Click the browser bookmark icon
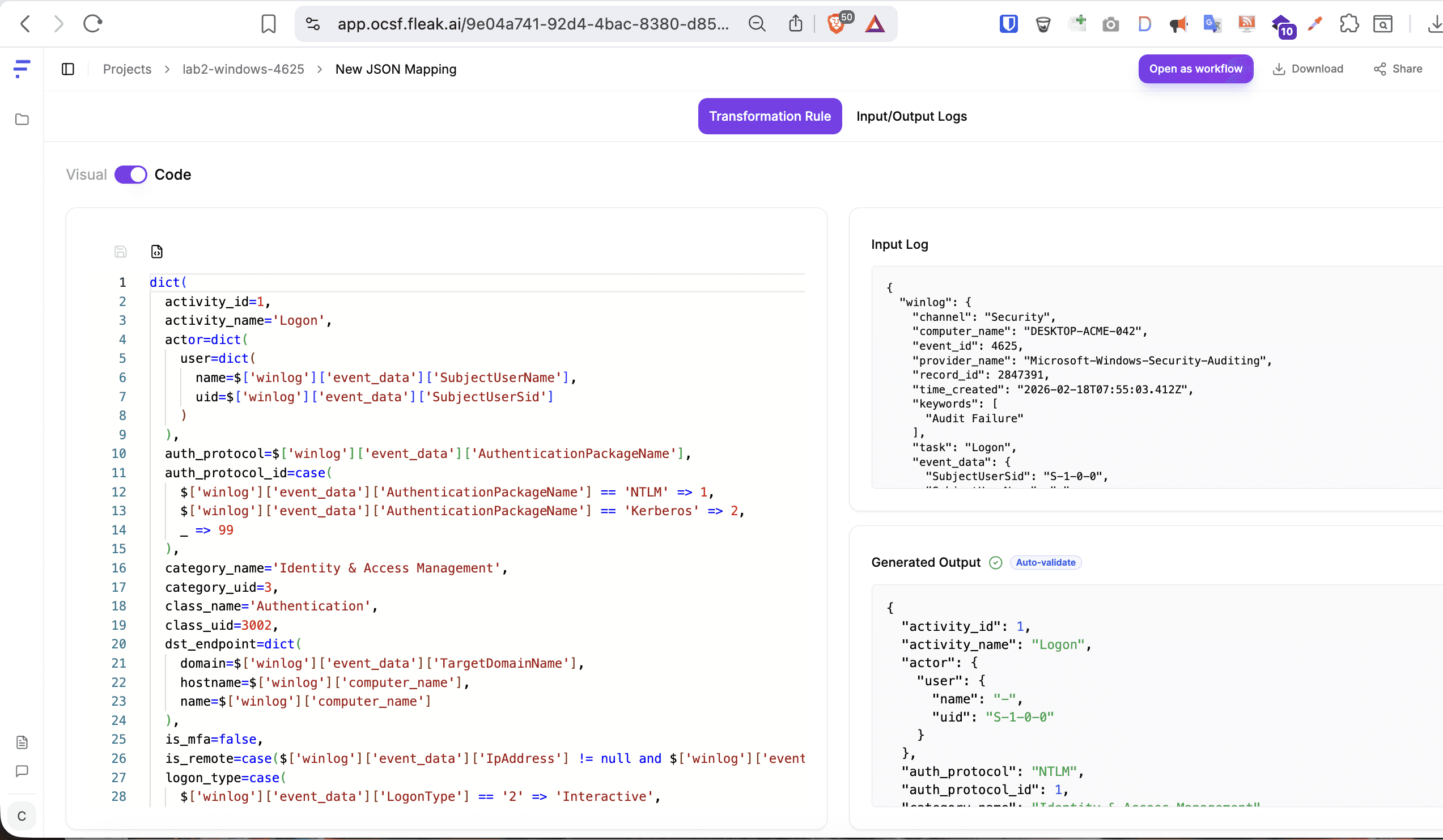 pyautogui.click(x=268, y=24)
